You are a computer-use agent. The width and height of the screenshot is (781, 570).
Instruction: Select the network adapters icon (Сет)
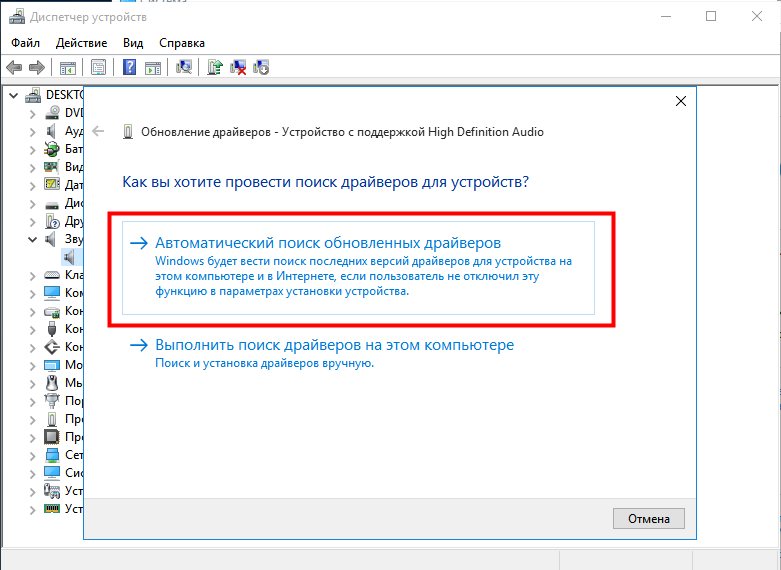coord(52,454)
